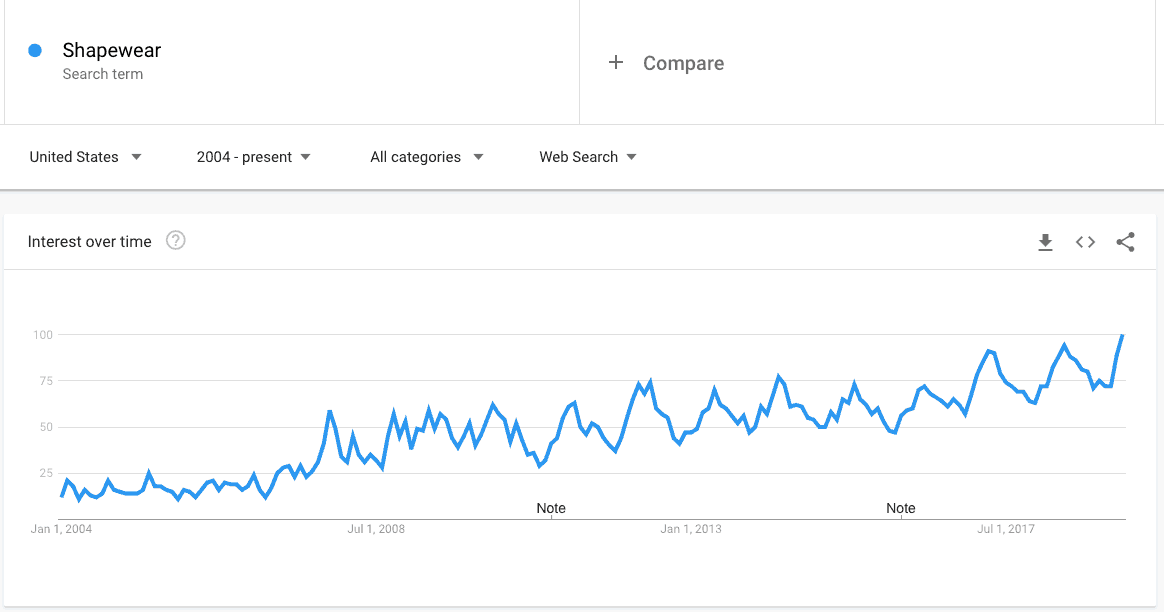Click the blue dot beside Shapewear
Image resolution: width=1164 pixels, height=612 pixels.
(35, 51)
